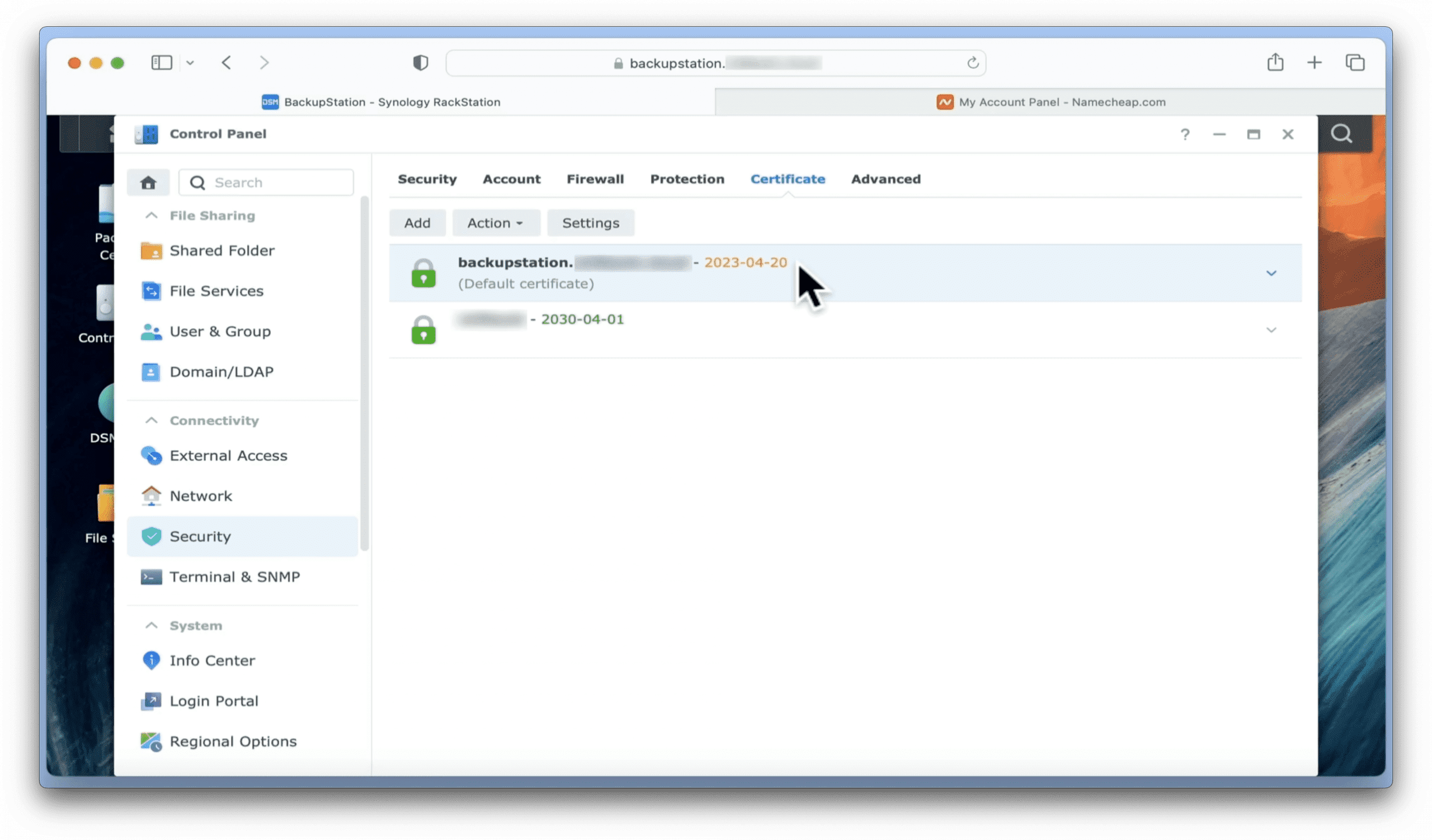The image size is (1432, 840).
Task: Collapse the File Sharing section
Action: pos(151,215)
